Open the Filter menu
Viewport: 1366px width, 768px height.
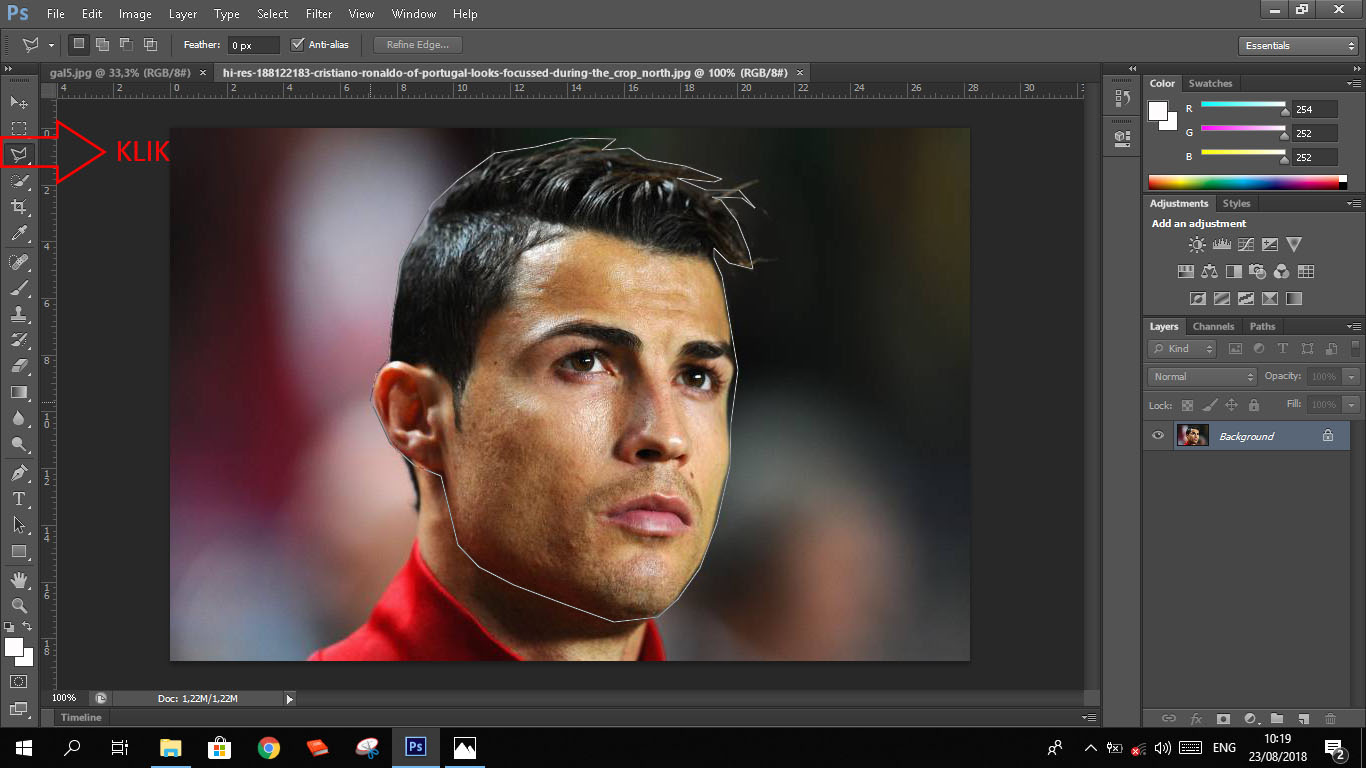tap(319, 14)
